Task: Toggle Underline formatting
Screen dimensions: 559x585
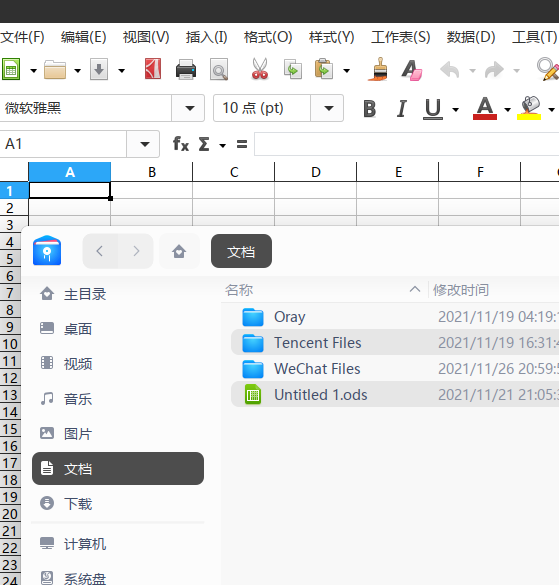Action: pos(433,109)
